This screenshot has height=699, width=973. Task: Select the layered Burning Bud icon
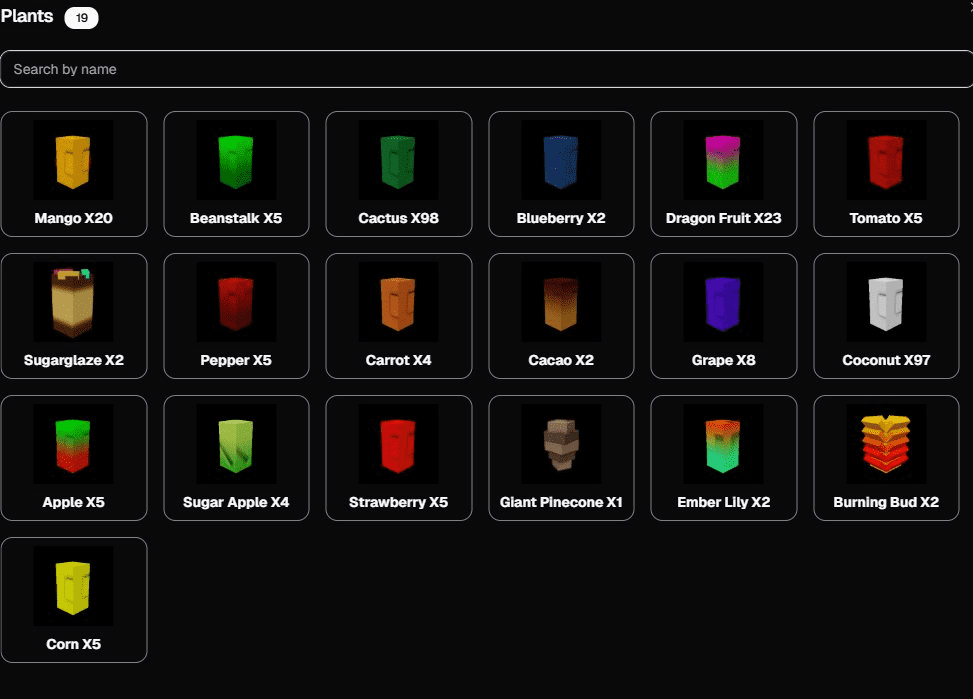pyautogui.click(x=886, y=445)
